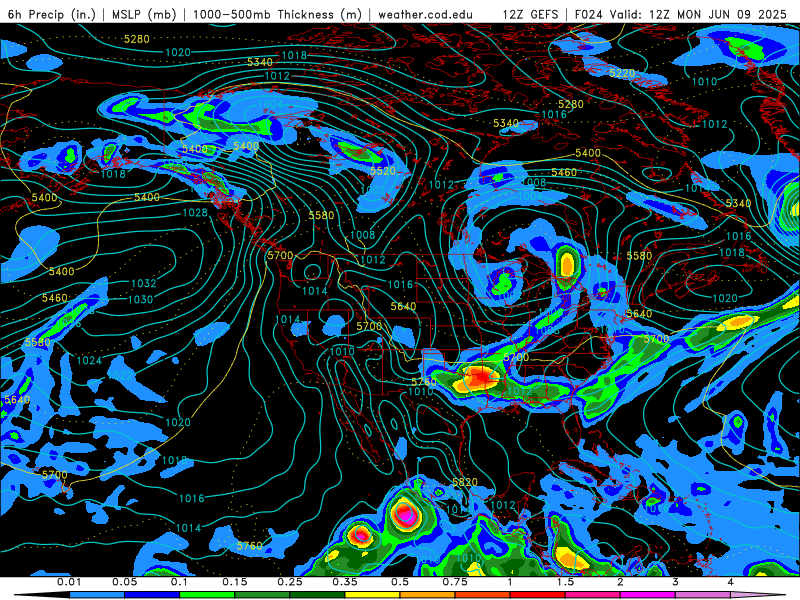
Task: Click the "1000-500mb Thickness (m)" header label
Action: point(277,14)
